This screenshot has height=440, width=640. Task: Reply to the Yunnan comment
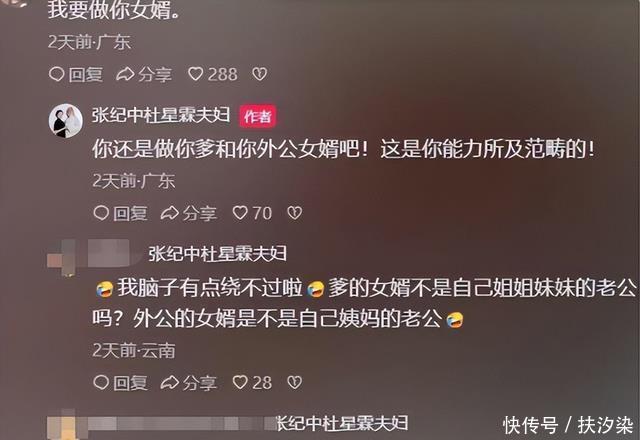coord(120,382)
